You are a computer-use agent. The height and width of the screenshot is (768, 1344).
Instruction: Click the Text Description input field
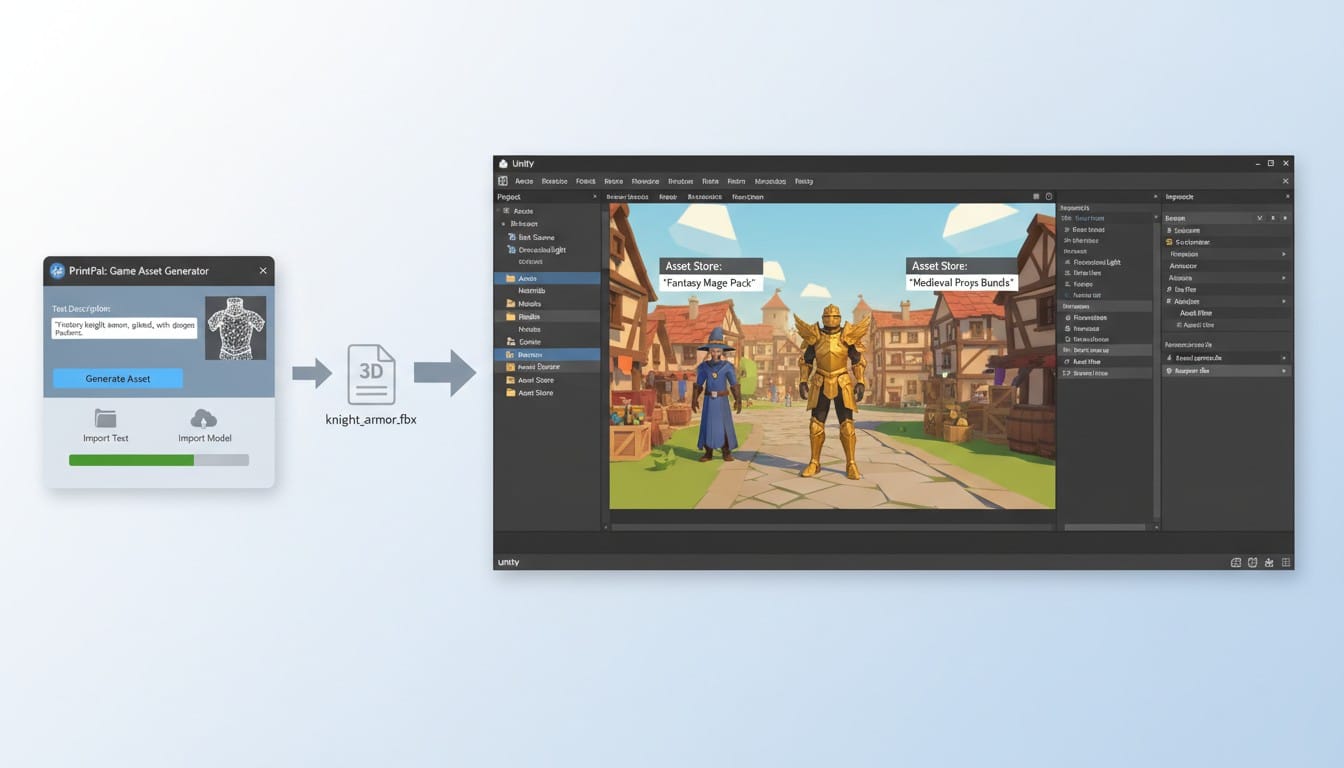[x=124, y=328]
